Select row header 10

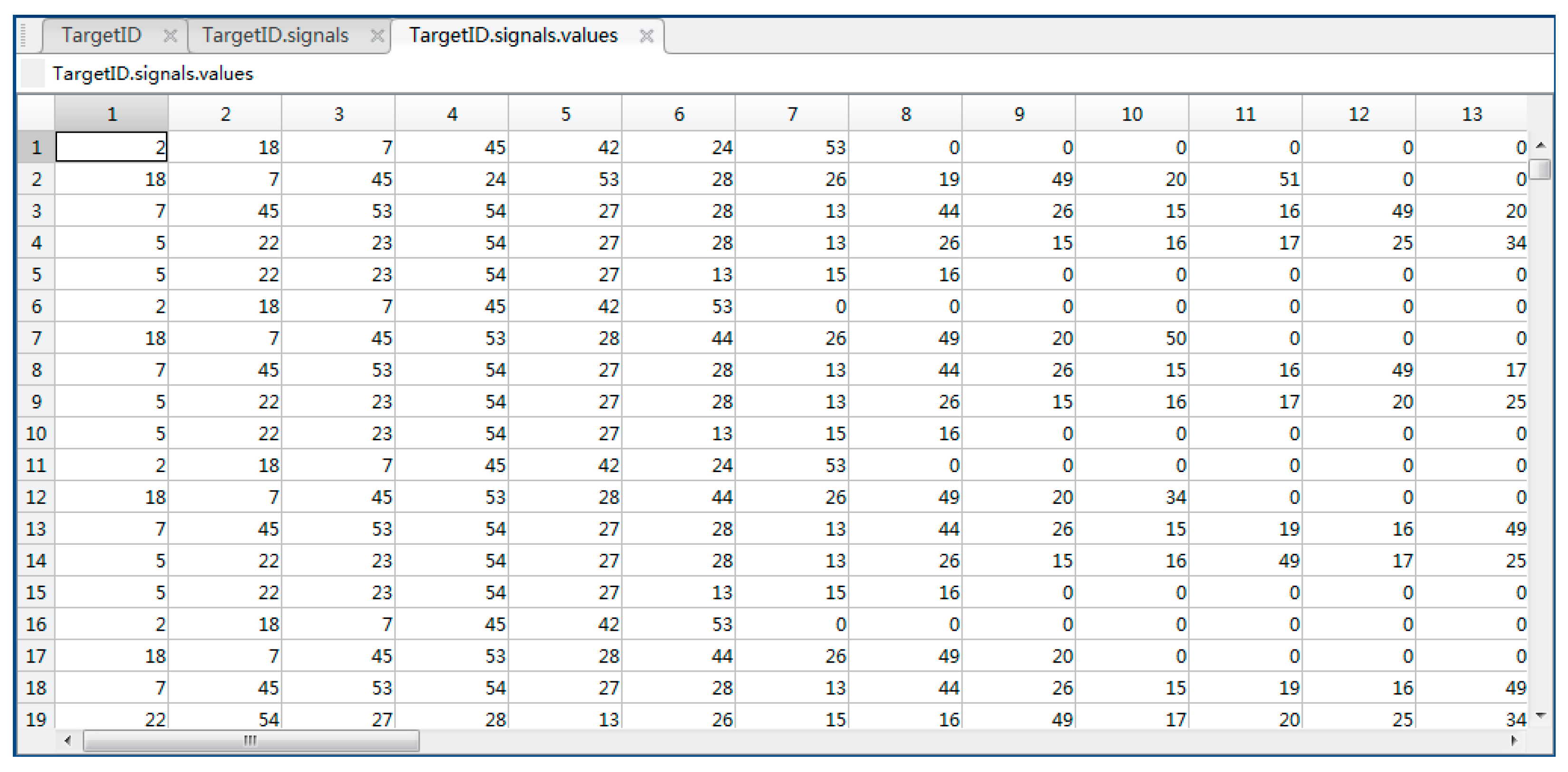point(36,434)
